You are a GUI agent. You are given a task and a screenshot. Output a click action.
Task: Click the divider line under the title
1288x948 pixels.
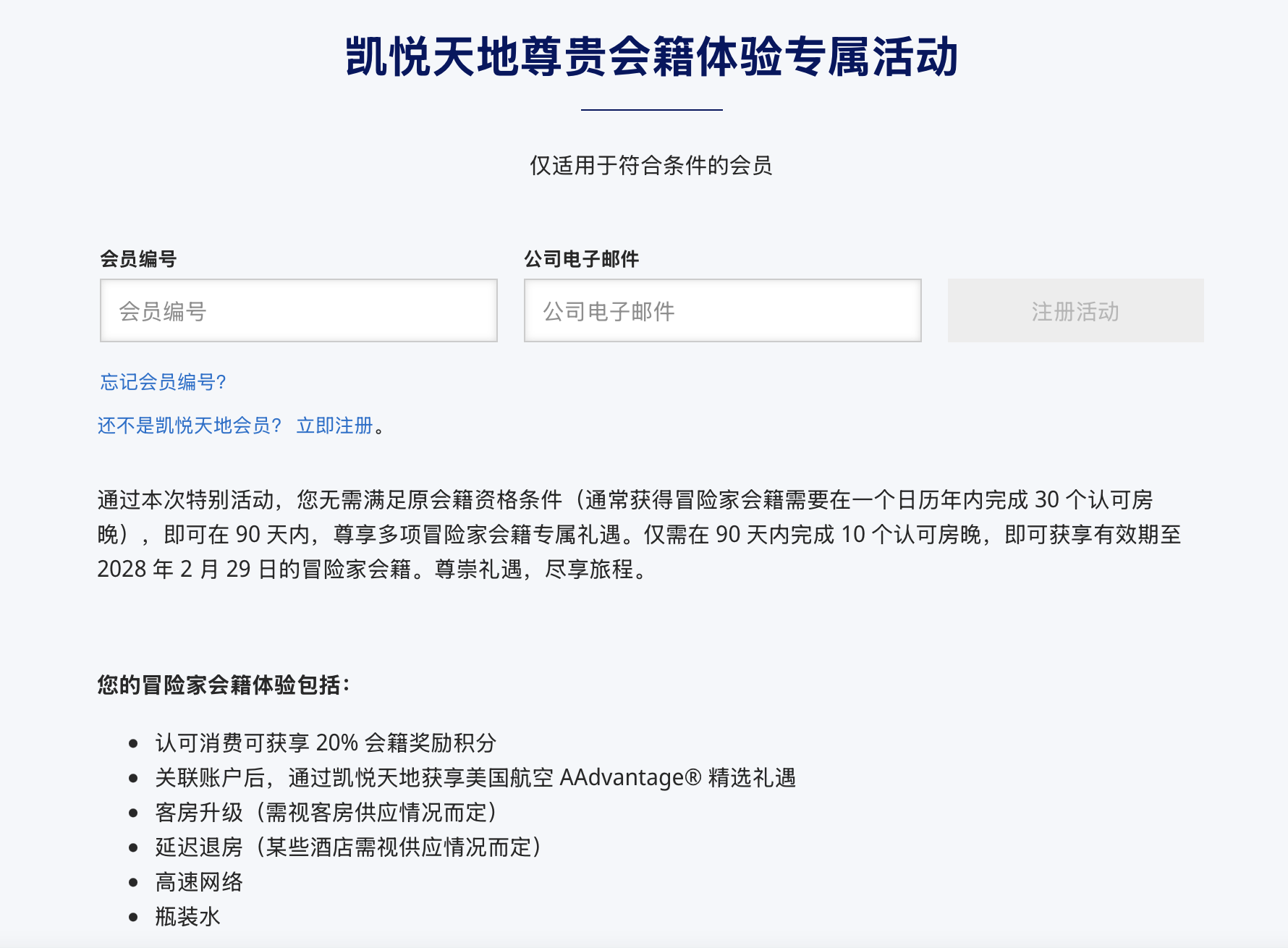point(651,110)
